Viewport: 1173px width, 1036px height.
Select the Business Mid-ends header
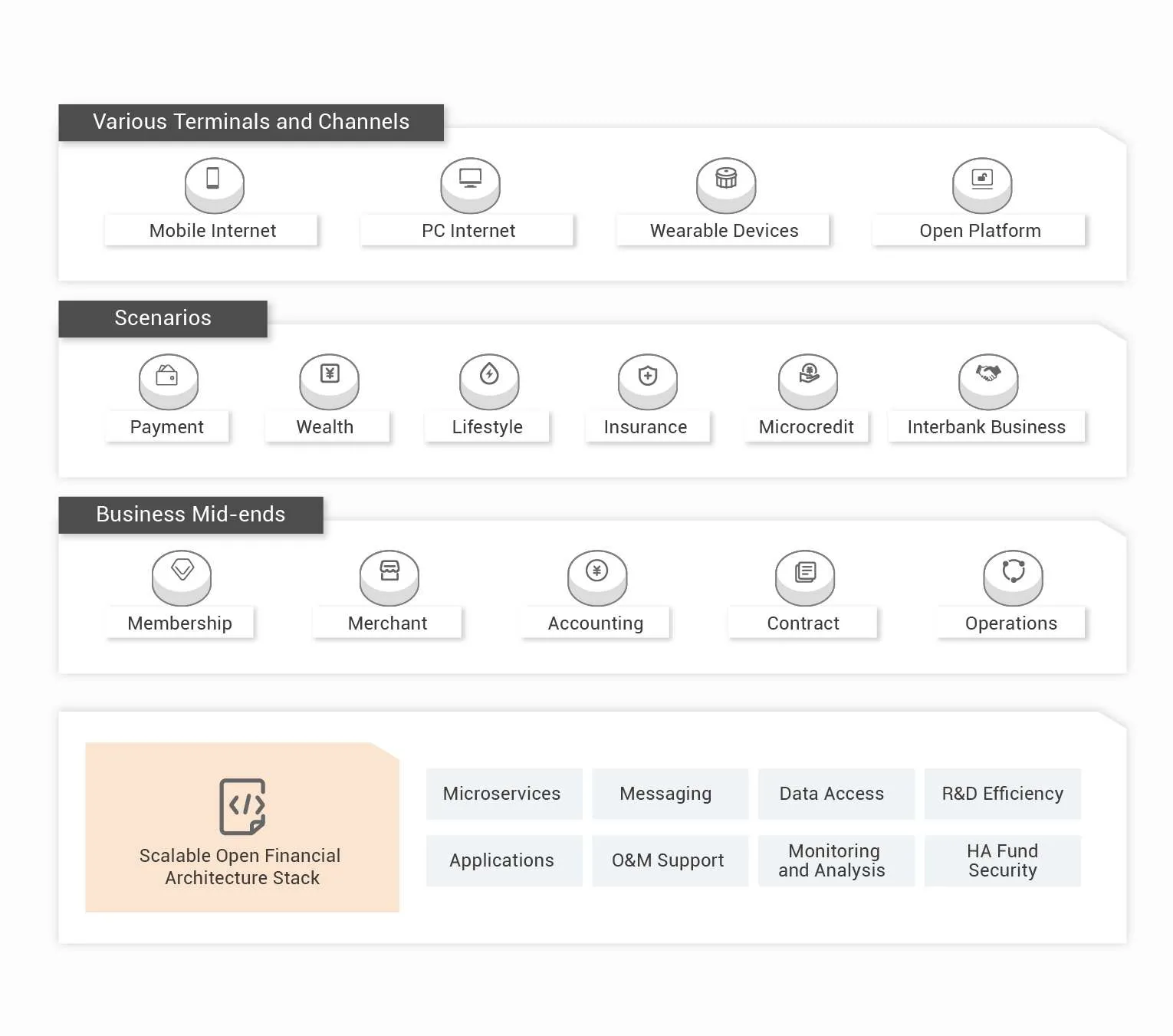coord(190,515)
